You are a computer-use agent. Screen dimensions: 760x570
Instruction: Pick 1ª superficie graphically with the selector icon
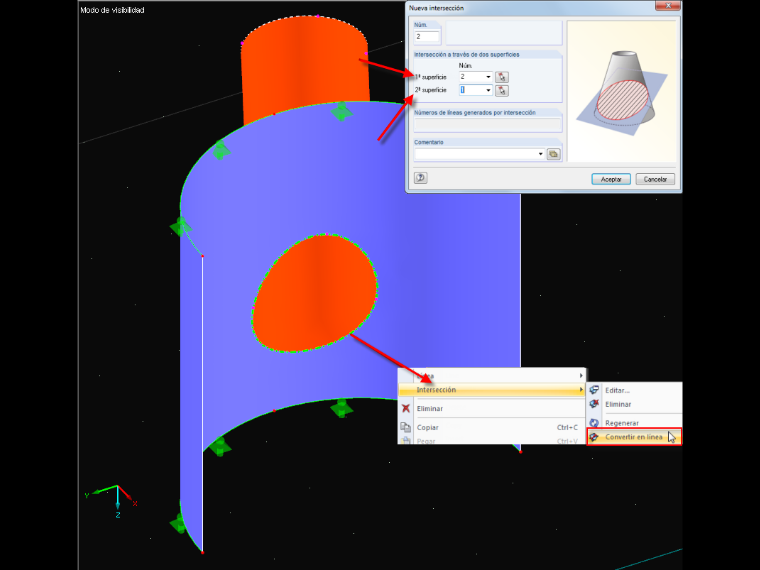[502, 77]
